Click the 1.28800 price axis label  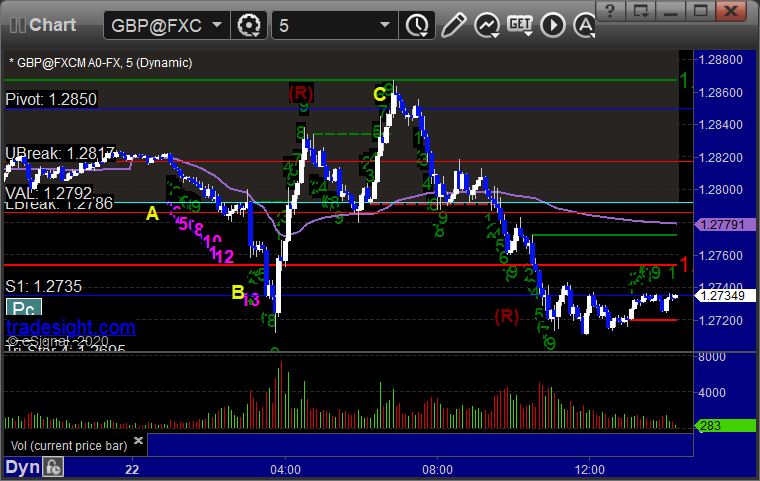click(x=720, y=60)
